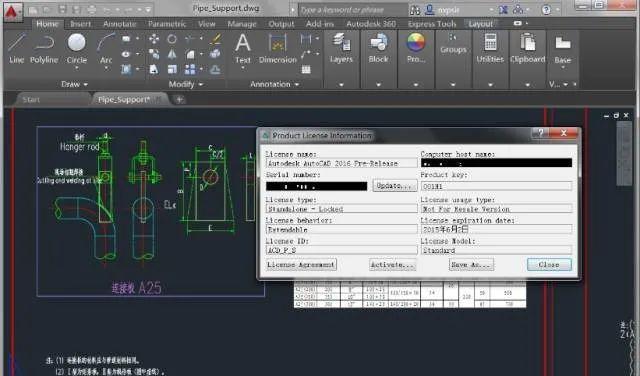Click the Close button in license dialog

pyautogui.click(x=549, y=265)
